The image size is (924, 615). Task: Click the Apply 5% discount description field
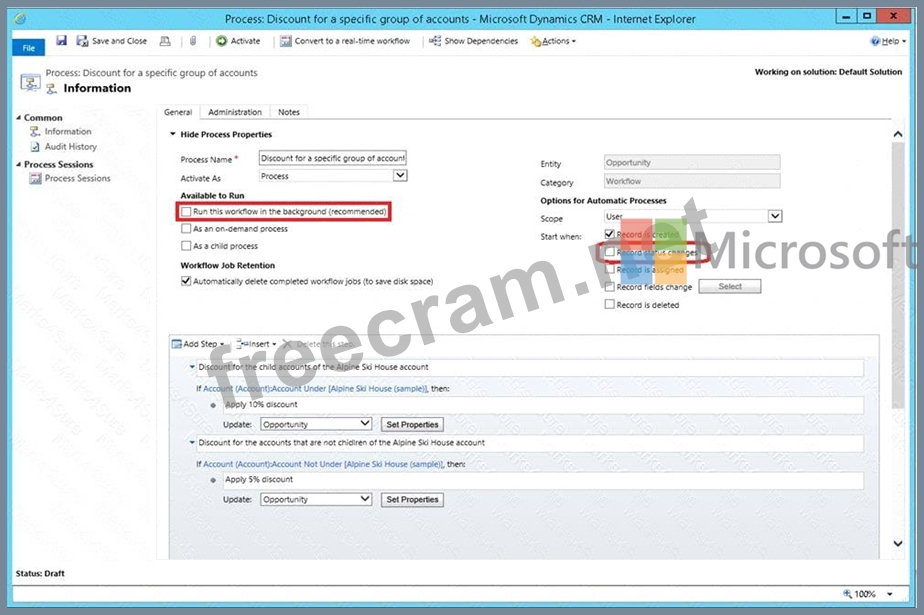(x=543, y=480)
